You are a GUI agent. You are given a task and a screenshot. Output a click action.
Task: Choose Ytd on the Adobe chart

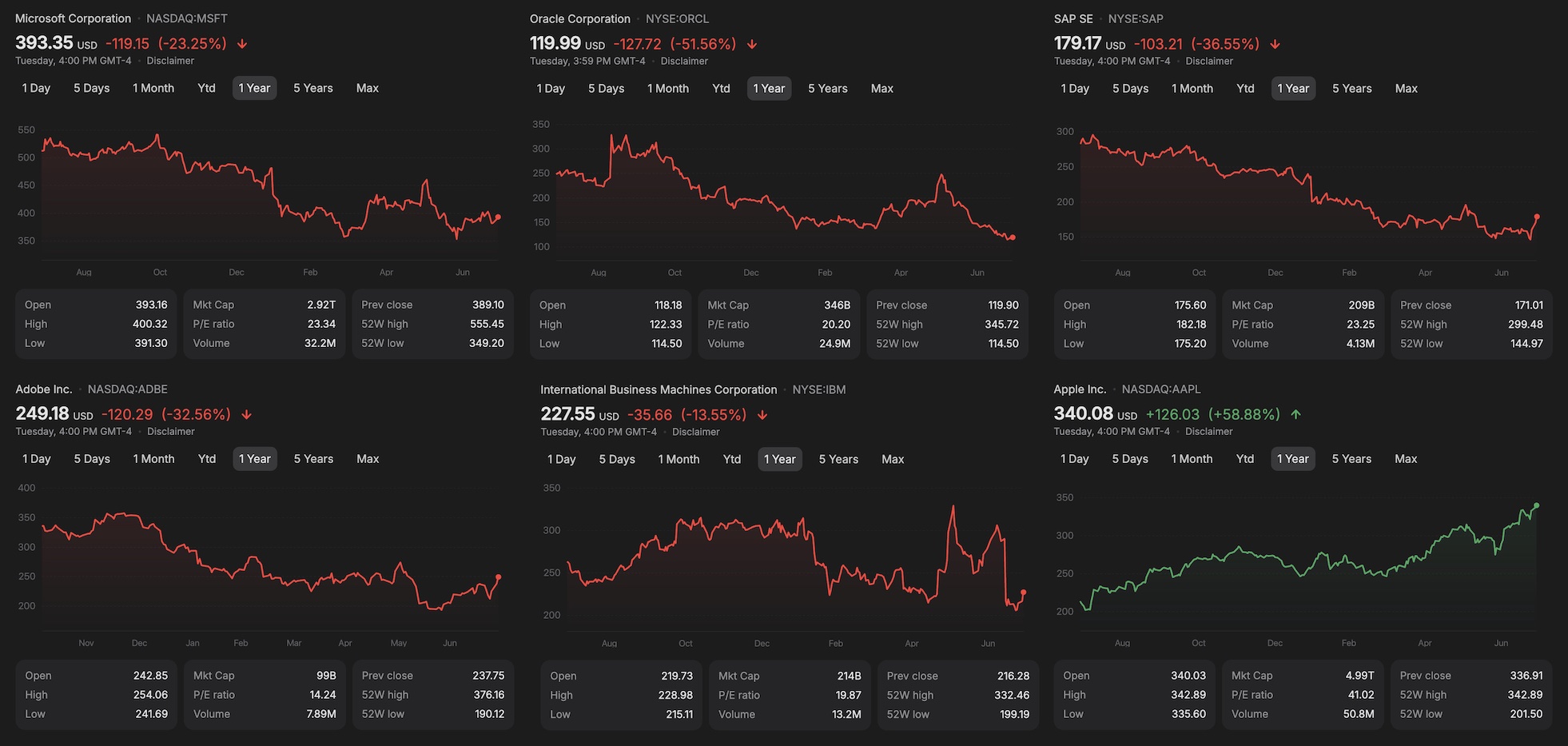pos(207,459)
